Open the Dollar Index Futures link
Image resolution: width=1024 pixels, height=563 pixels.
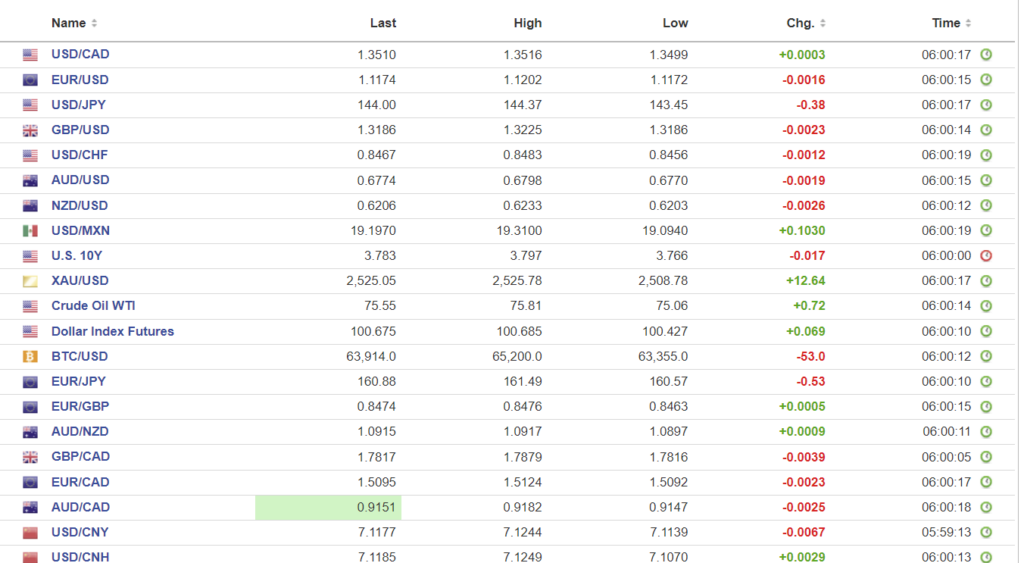[112, 331]
